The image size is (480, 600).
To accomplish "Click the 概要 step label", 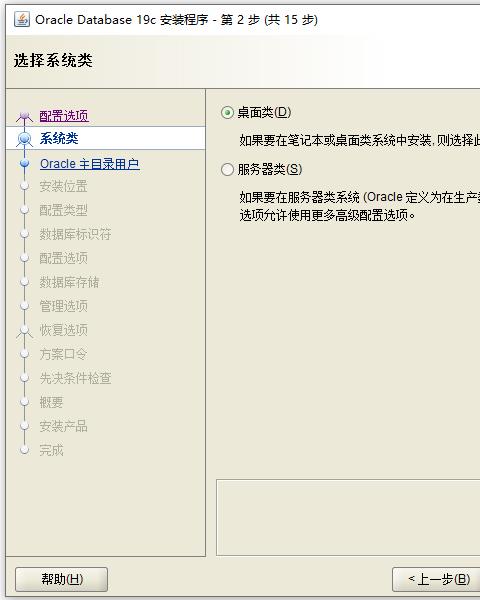I will click(52, 402).
